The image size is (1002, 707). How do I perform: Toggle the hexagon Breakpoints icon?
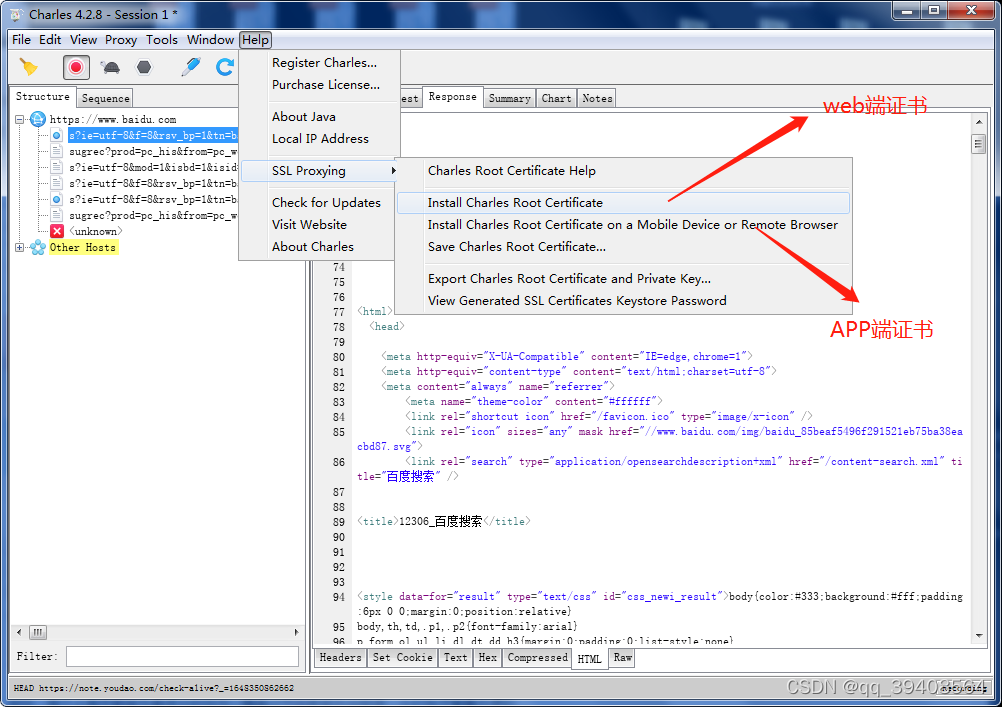tap(144, 67)
